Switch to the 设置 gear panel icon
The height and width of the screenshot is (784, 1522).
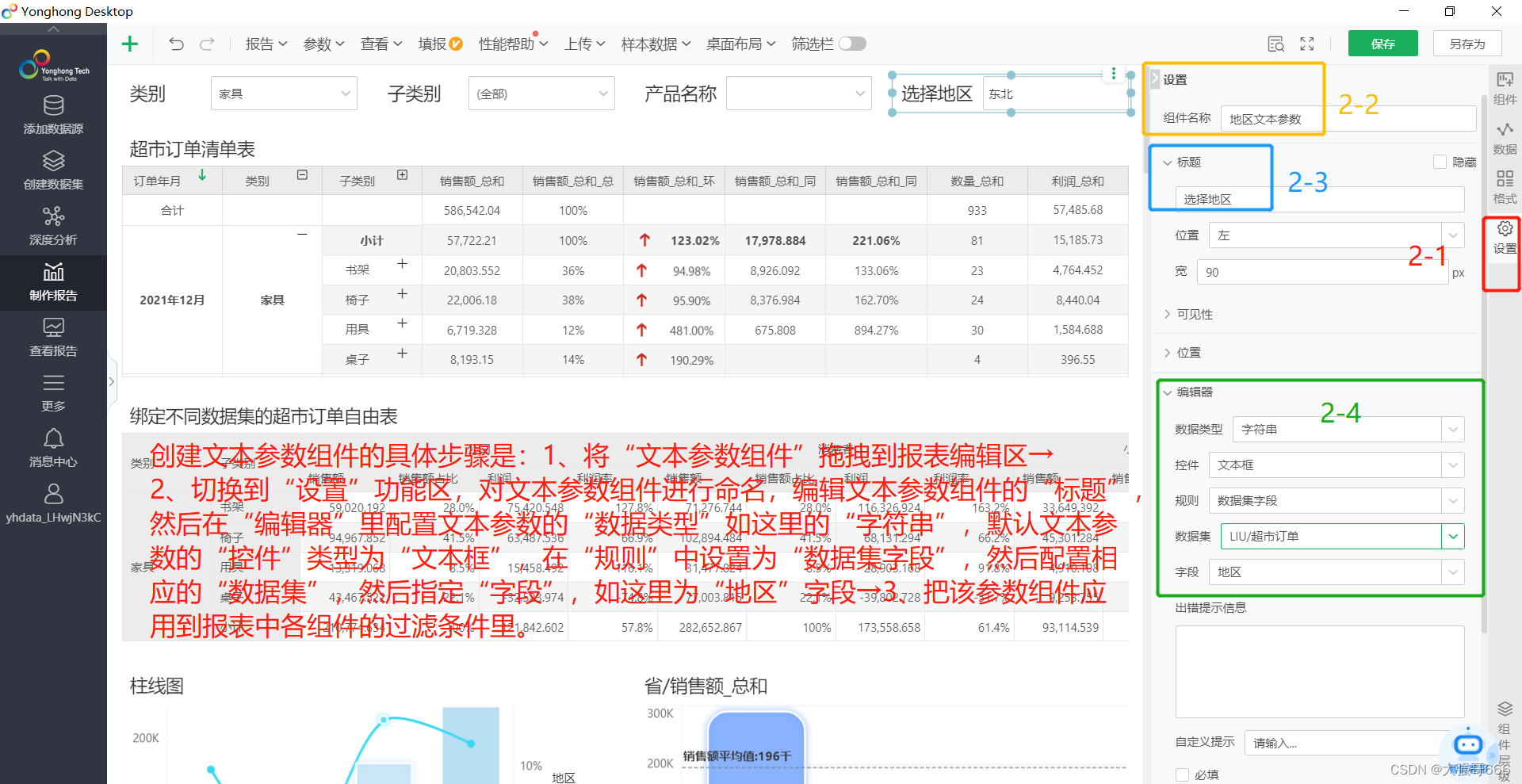click(1505, 237)
